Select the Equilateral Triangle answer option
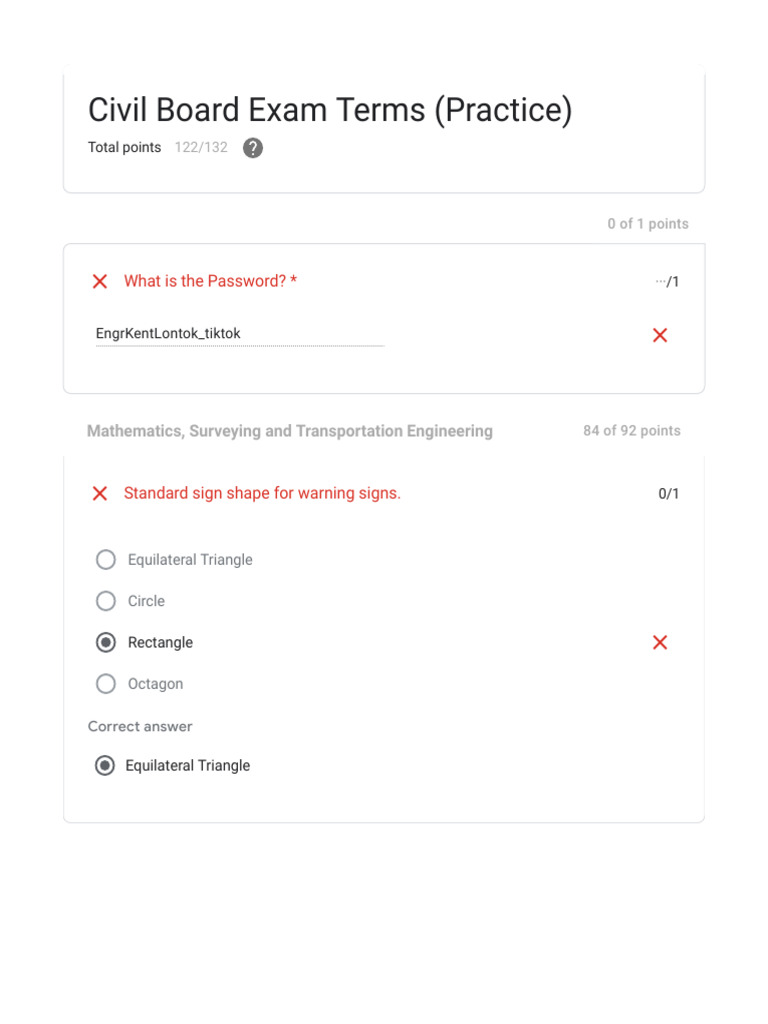Viewport: 768px width, 1024px height. pos(106,560)
